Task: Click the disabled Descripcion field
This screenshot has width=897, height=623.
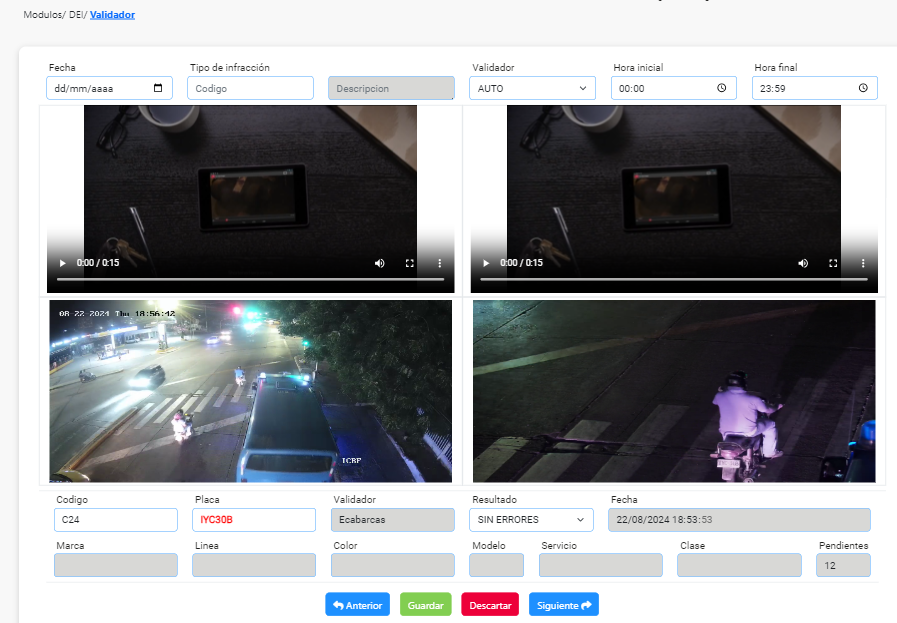Action: (x=391, y=88)
